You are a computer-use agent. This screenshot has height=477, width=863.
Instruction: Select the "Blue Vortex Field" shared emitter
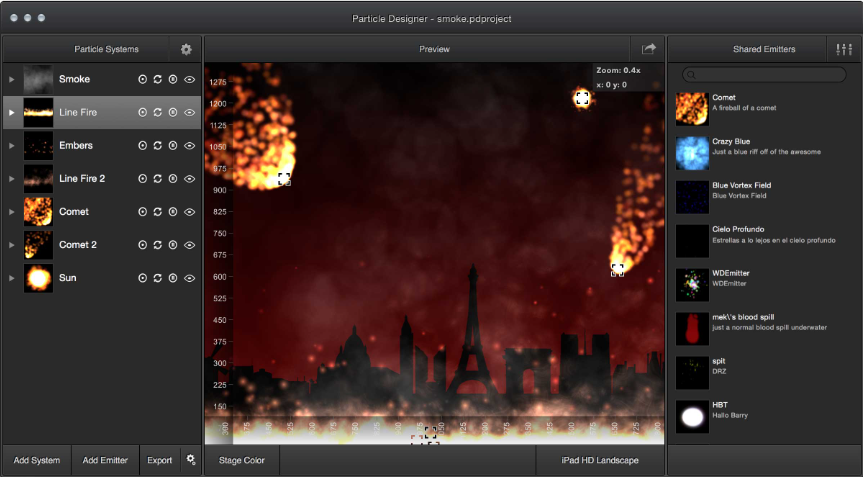click(763, 197)
